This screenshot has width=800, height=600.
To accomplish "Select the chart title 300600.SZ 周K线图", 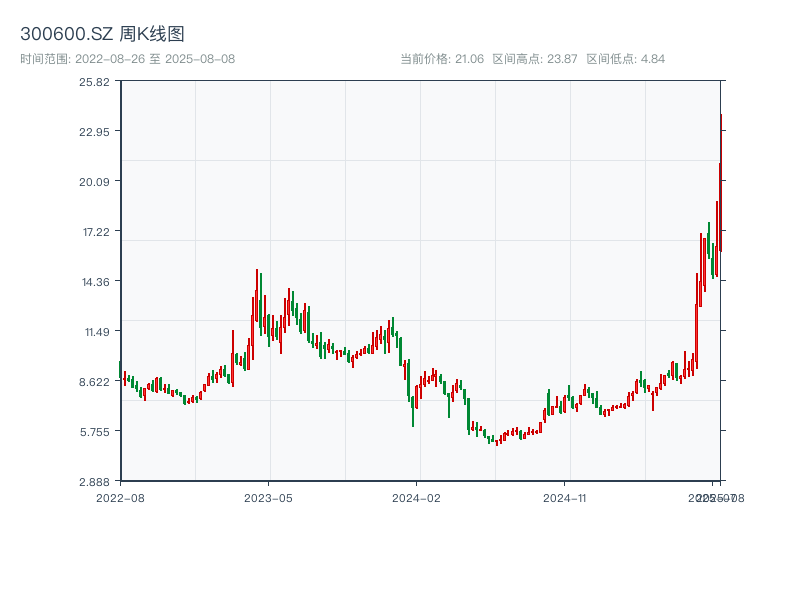I will click(x=102, y=34).
